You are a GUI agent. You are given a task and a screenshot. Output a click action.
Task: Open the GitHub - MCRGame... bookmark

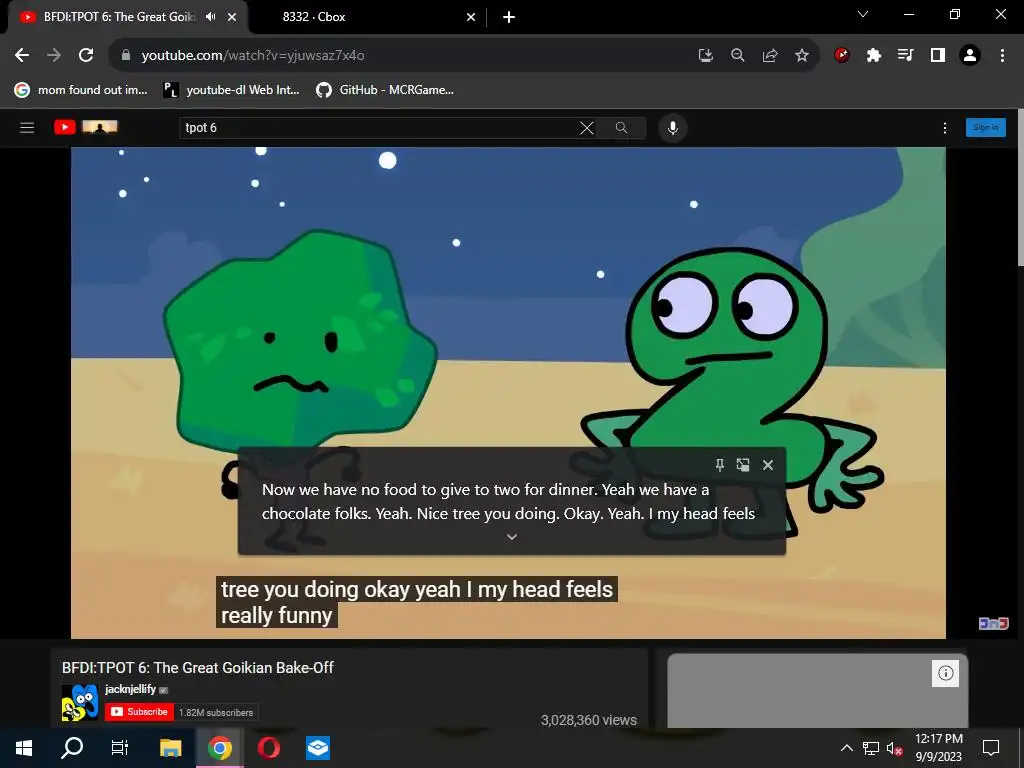[385, 90]
